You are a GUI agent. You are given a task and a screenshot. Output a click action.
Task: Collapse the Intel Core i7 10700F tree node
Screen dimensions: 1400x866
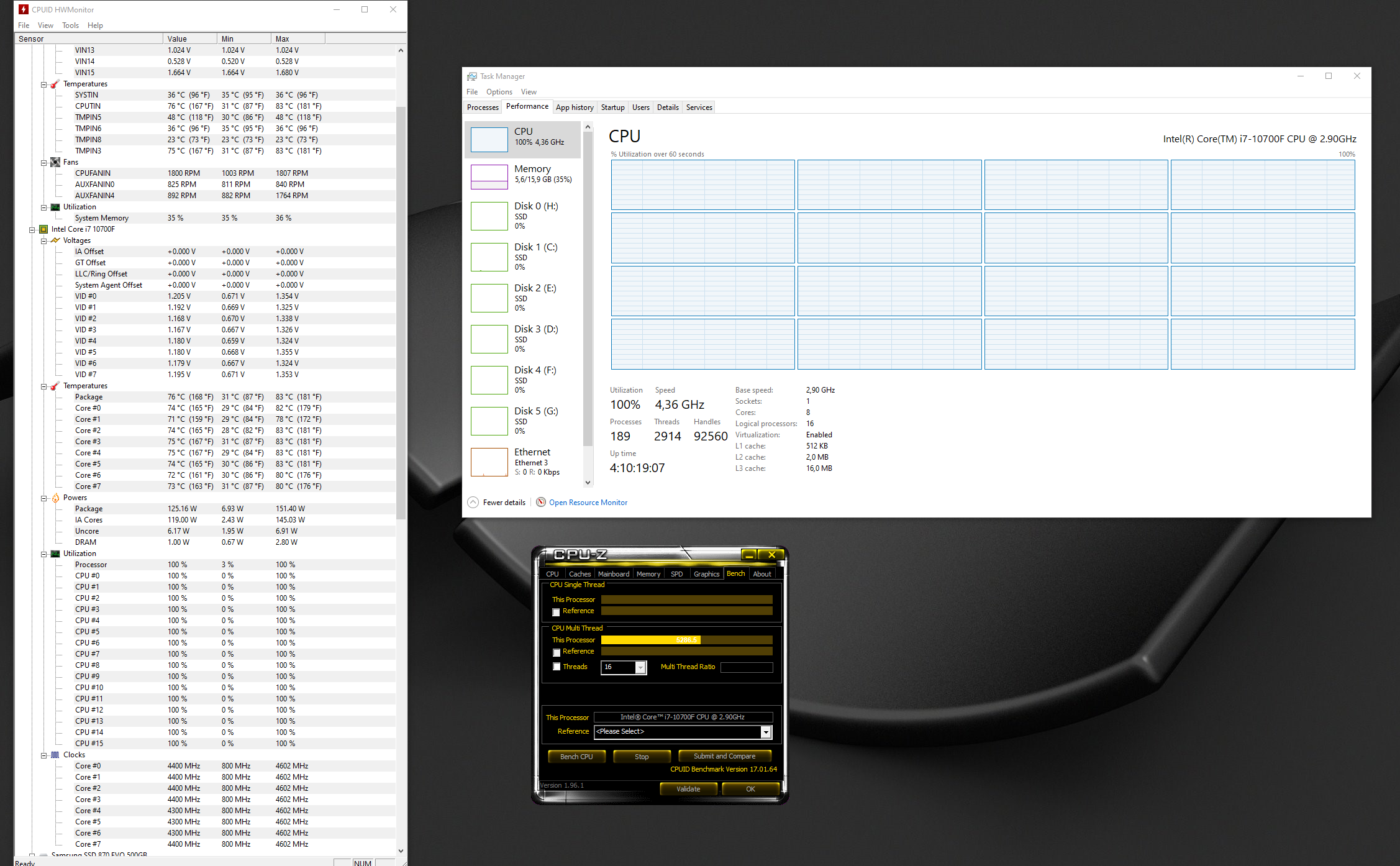tap(32, 229)
